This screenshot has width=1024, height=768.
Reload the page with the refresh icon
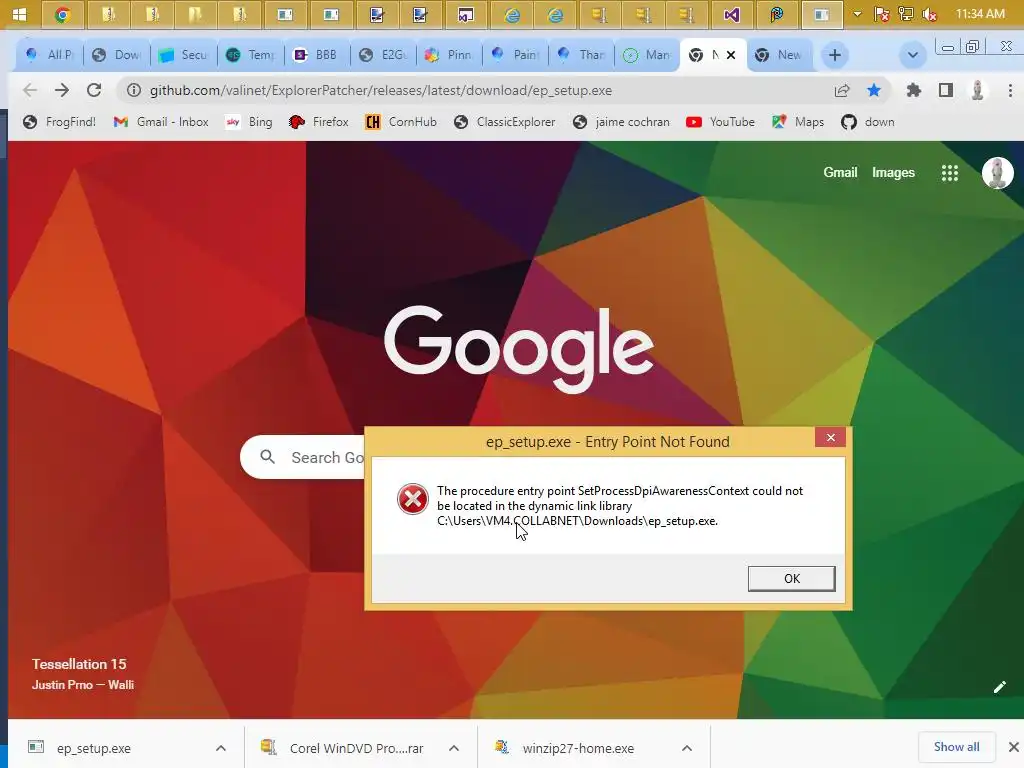[94, 90]
